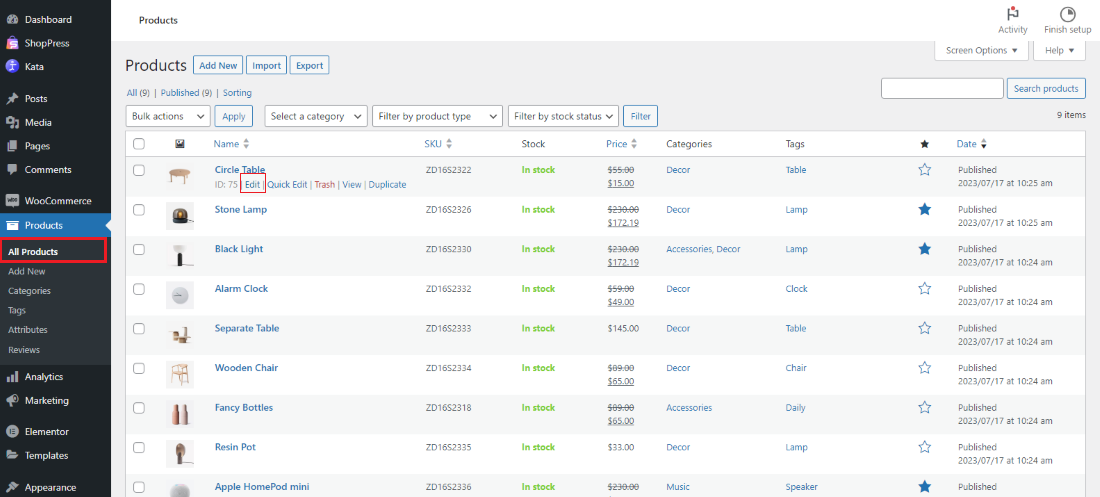Image resolution: width=1100 pixels, height=497 pixels.
Task: Click the Elementor sidebar icon
Action: tap(12, 432)
